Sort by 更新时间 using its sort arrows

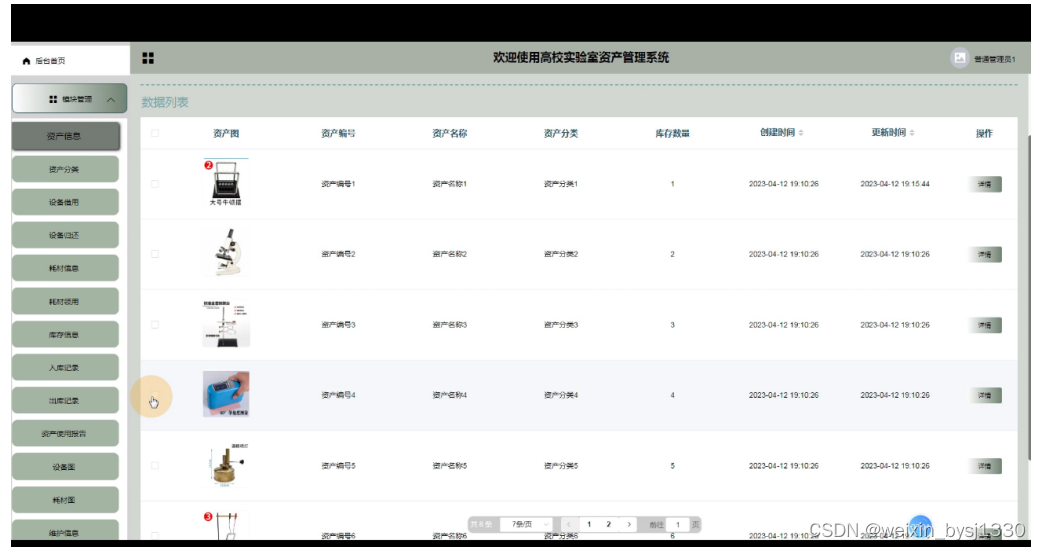[x=912, y=133]
